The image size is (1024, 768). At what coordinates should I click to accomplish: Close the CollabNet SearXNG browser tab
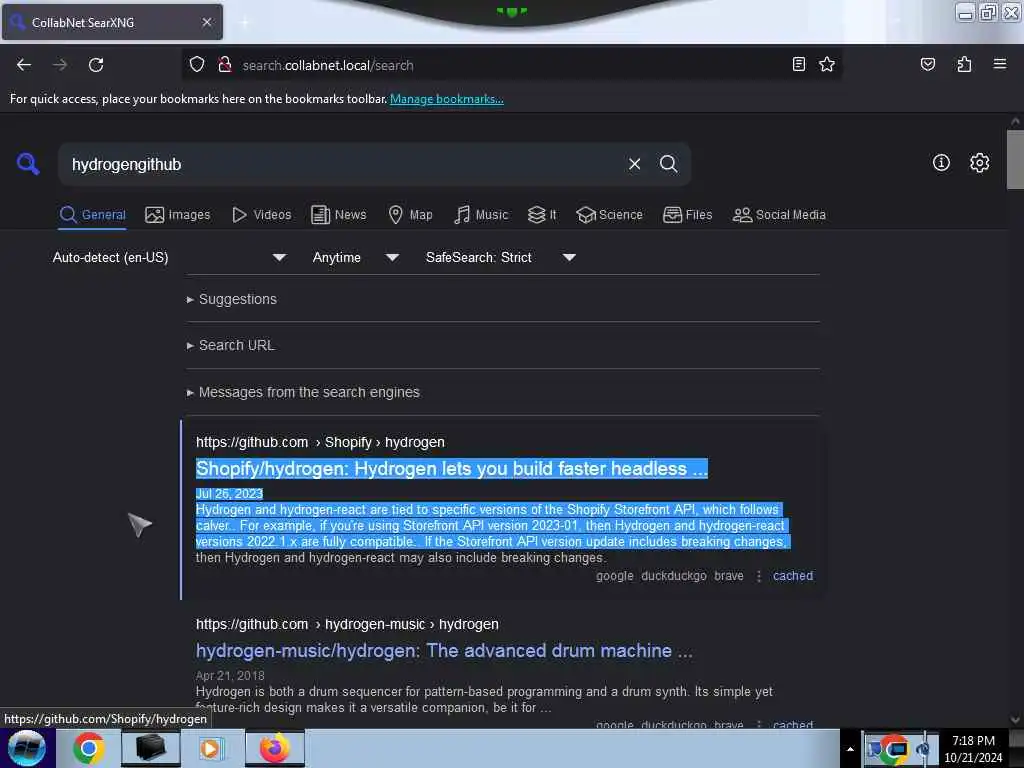[207, 22]
